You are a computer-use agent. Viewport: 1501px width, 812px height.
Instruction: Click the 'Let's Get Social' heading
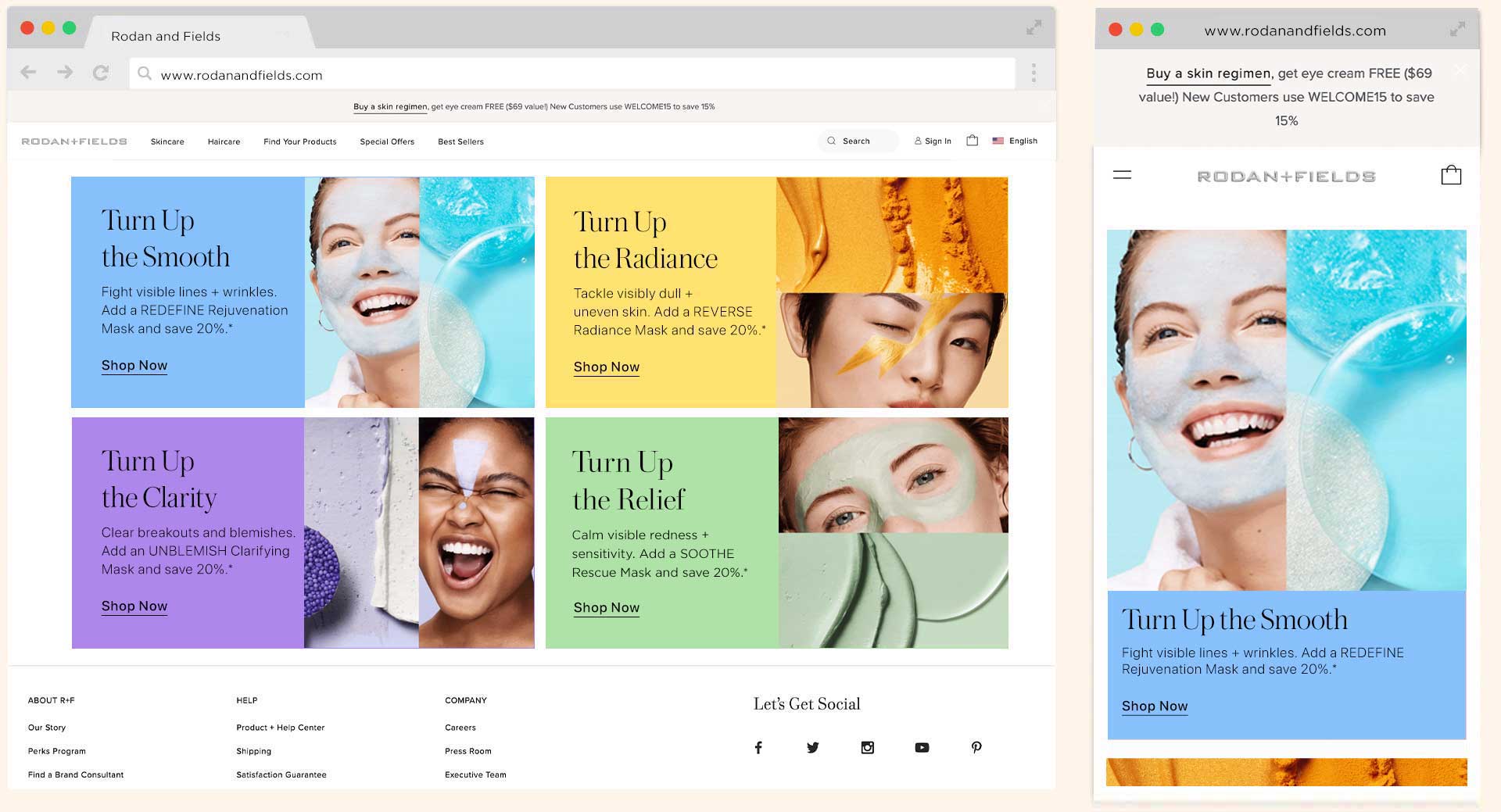807,703
